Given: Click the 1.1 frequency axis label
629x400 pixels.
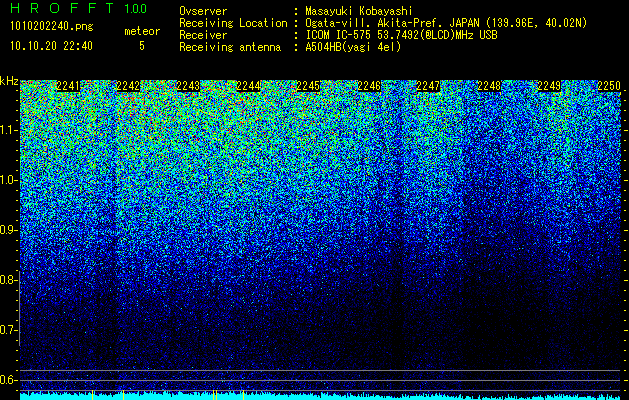Looking at the screenshot, I should pos(8,130).
